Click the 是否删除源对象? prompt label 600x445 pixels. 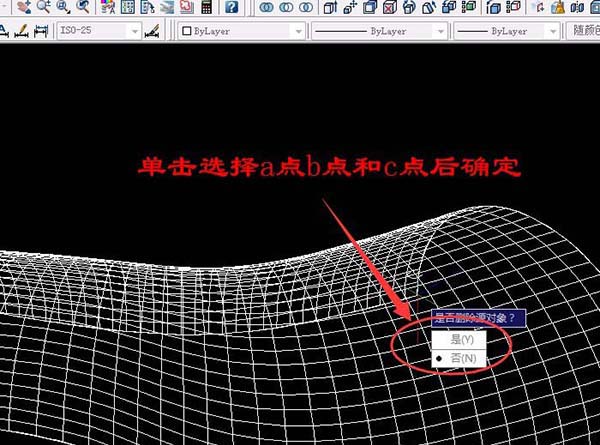pyautogui.click(x=478, y=318)
